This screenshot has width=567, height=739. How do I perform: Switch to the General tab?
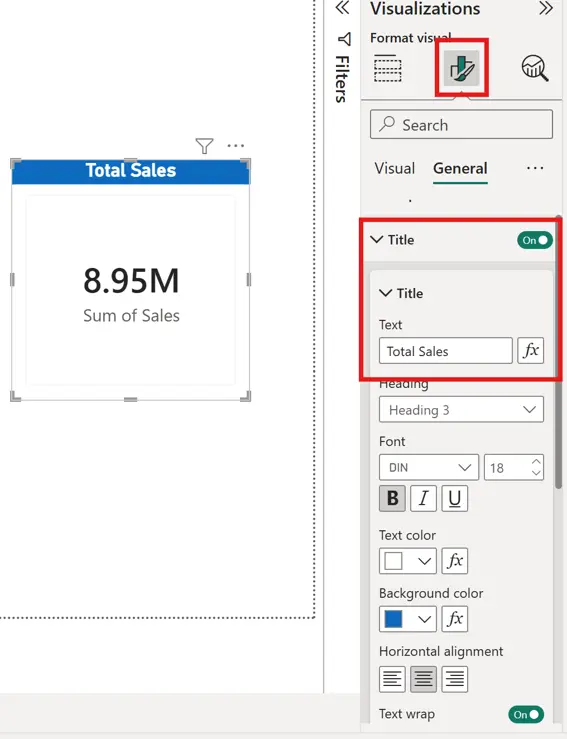[460, 168]
